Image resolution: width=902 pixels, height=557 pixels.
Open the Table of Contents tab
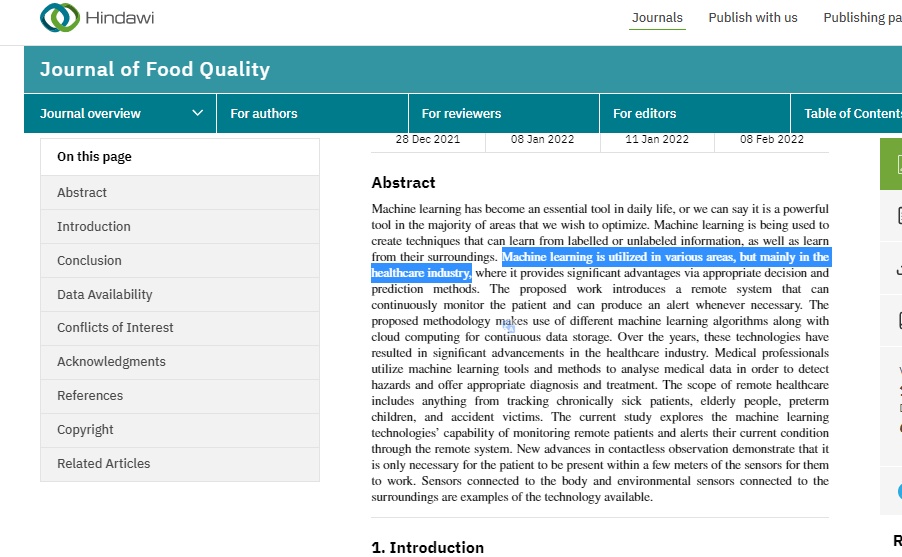(852, 113)
